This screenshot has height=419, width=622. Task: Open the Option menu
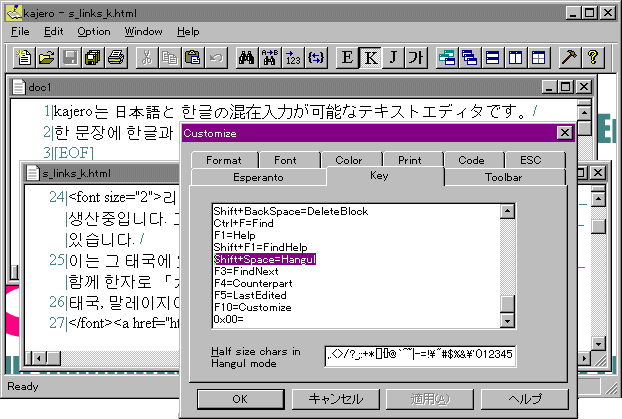point(94,31)
